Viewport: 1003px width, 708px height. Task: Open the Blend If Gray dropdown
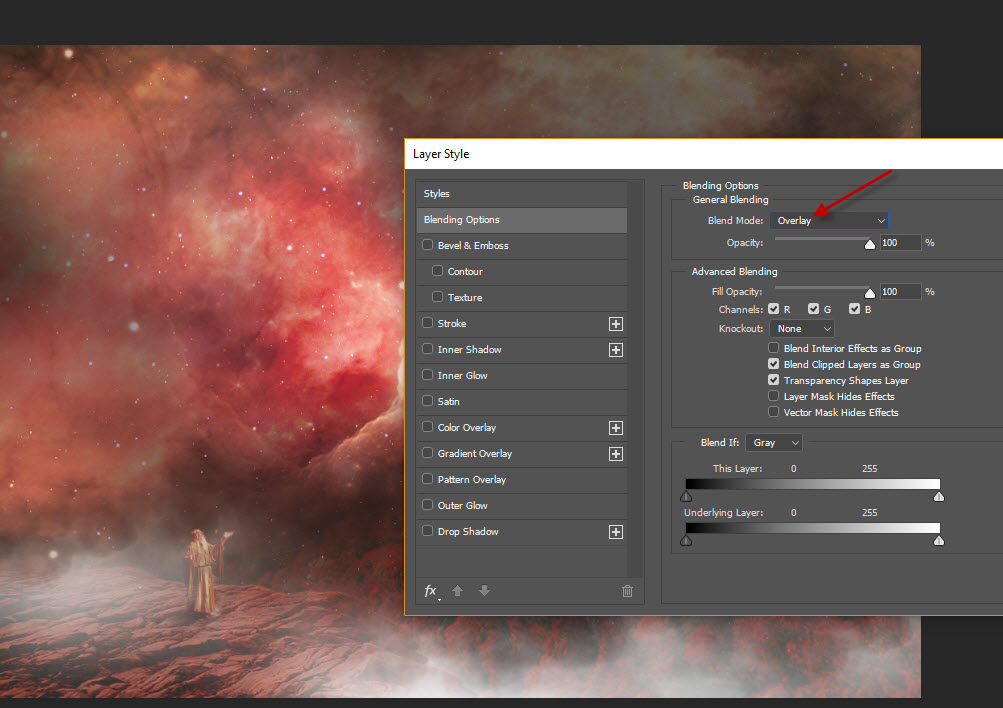[774, 442]
